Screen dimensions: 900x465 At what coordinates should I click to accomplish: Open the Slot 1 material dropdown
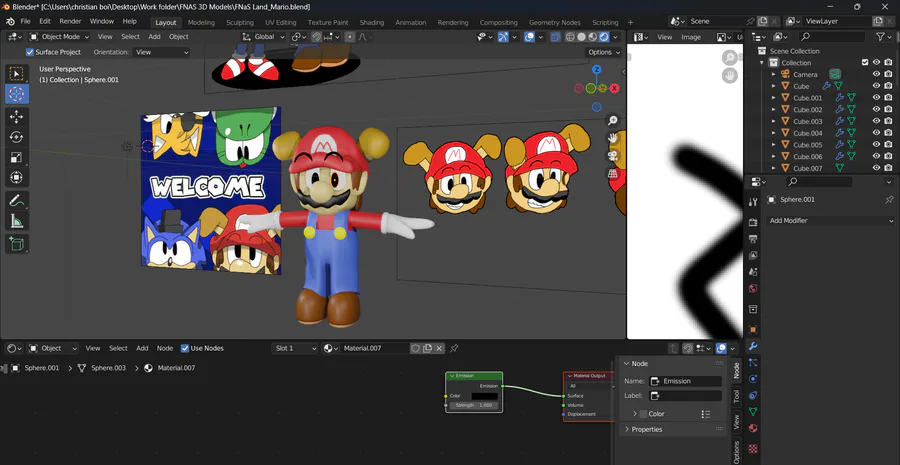click(x=294, y=348)
